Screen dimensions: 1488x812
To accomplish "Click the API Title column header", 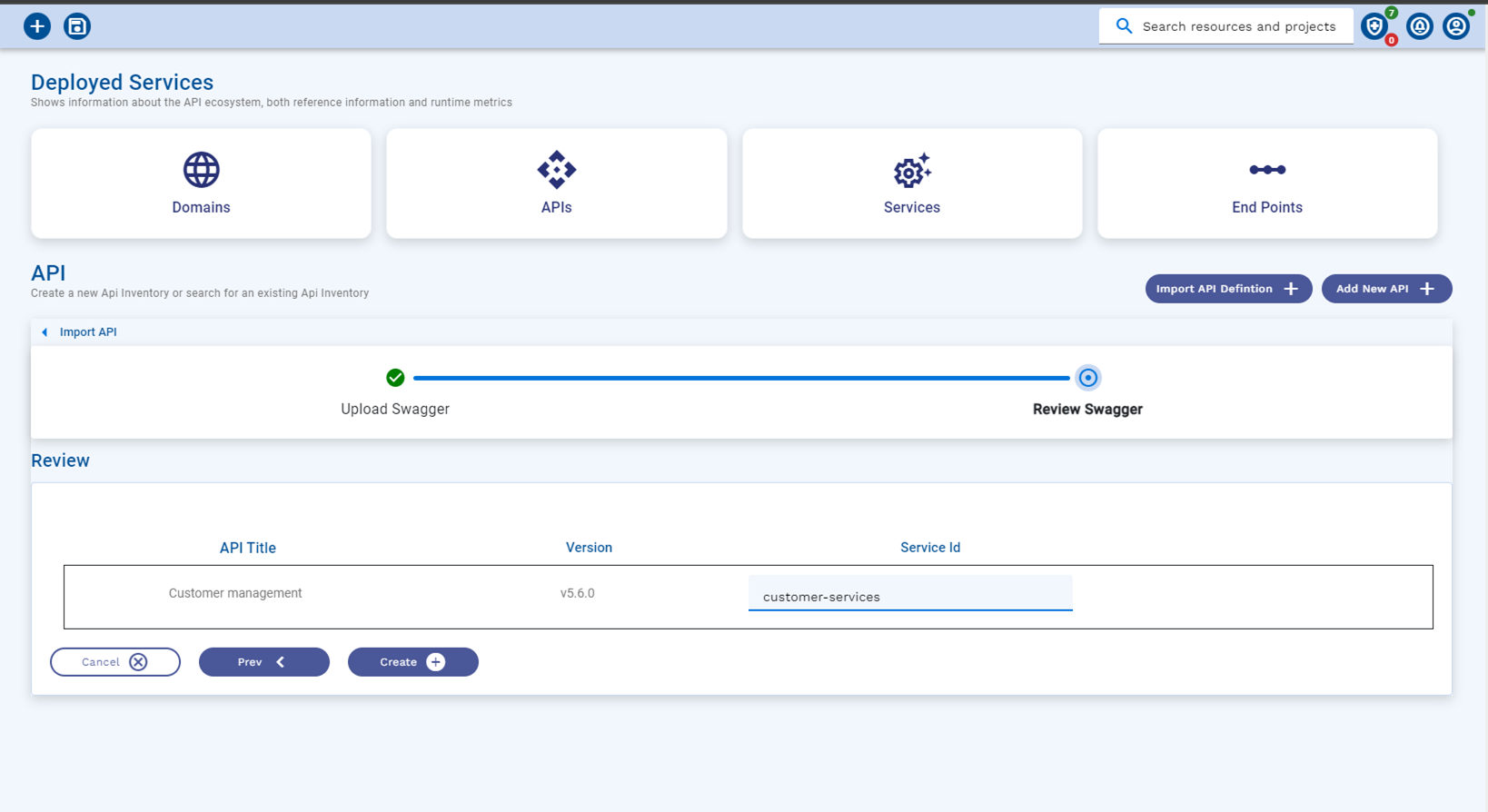I will pyautogui.click(x=248, y=548).
